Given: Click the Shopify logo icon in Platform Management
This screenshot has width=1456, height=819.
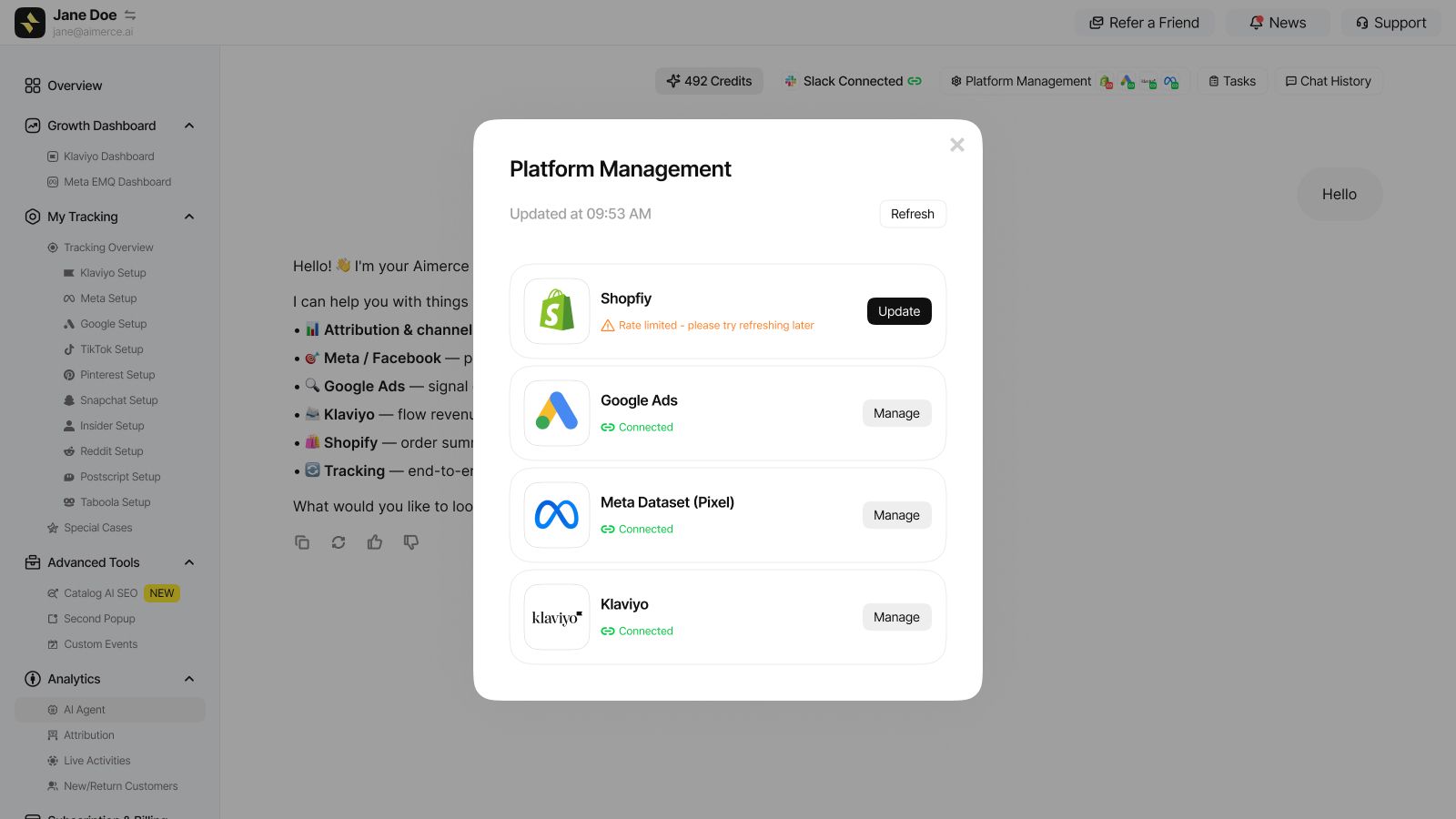Looking at the screenshot, I should point(557,311).
